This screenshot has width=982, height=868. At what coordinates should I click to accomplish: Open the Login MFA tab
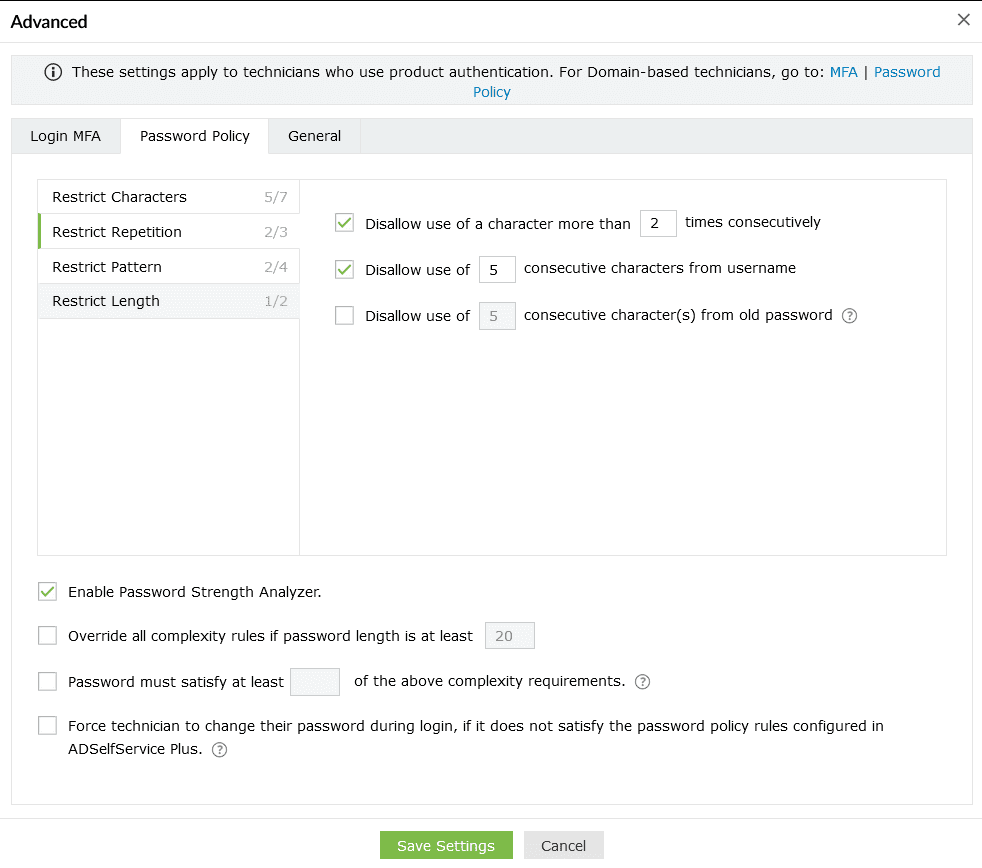pyautogui.click(x=65, y=136)
